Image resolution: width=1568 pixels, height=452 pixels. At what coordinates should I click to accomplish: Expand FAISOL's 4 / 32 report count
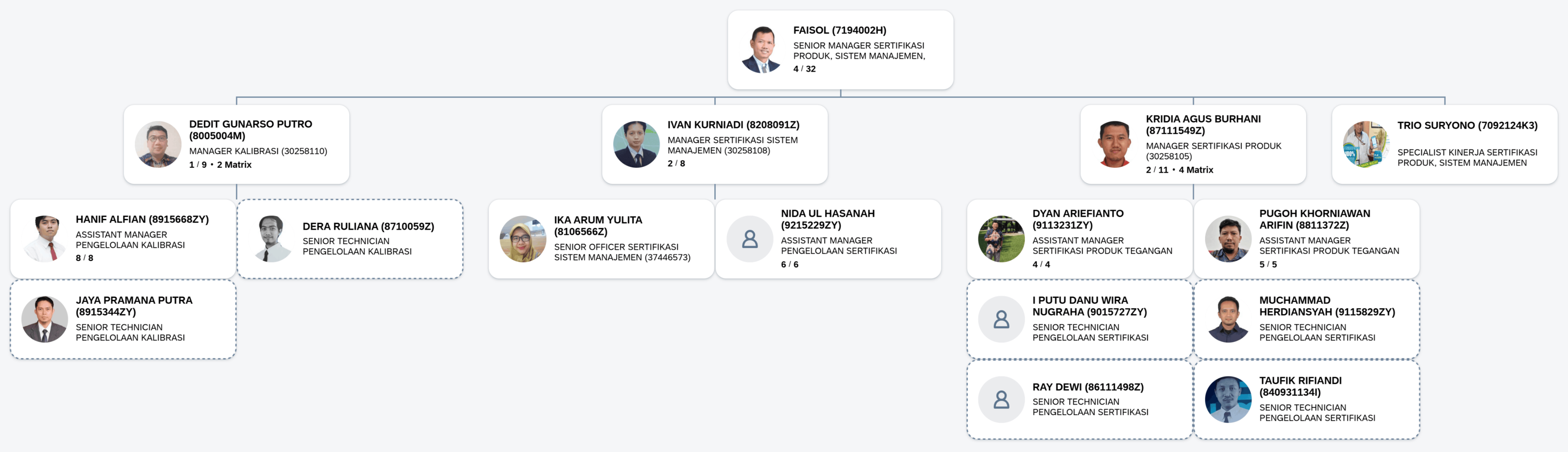coord(804,69)
